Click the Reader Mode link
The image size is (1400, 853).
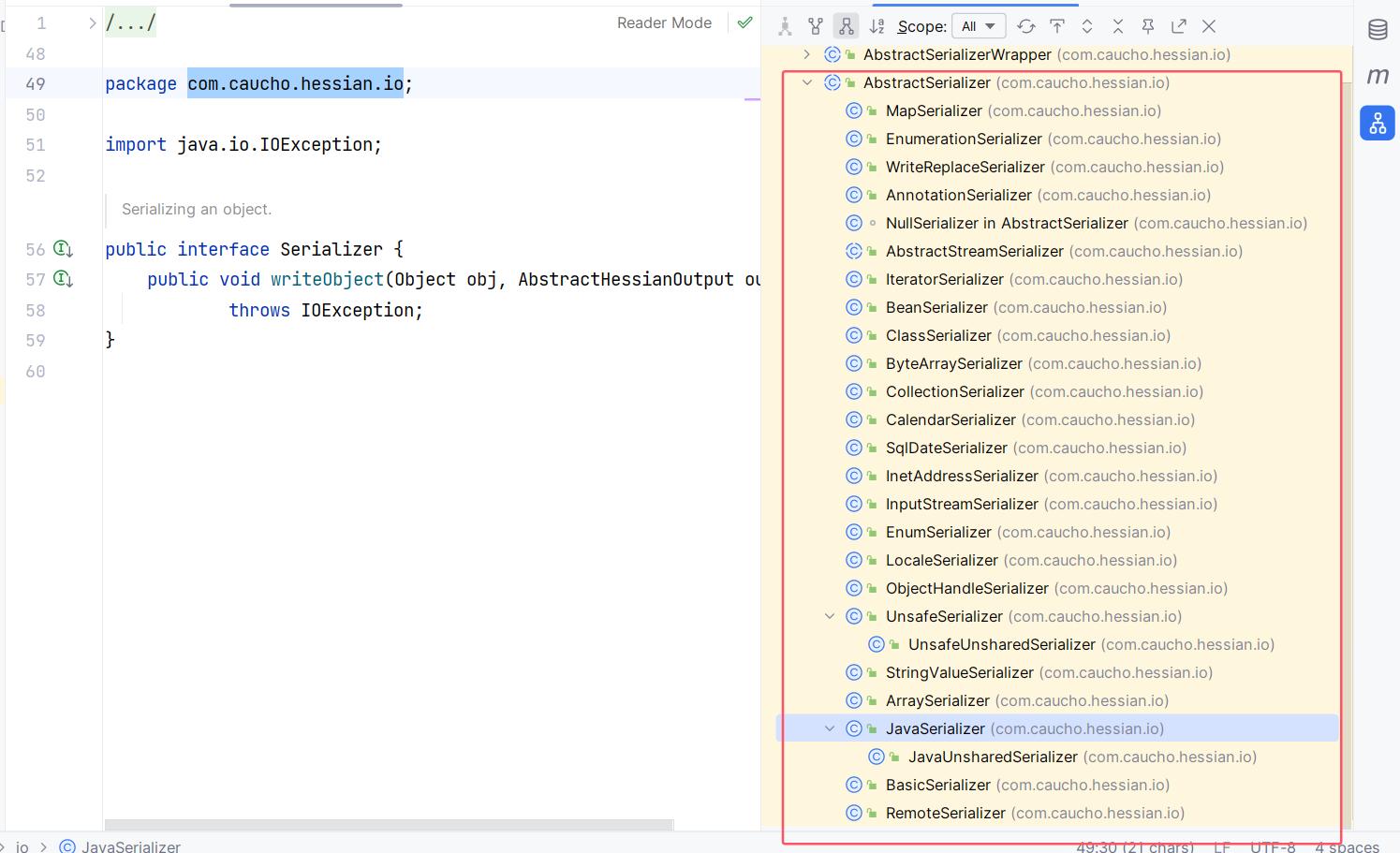click(x=664, y=22)
